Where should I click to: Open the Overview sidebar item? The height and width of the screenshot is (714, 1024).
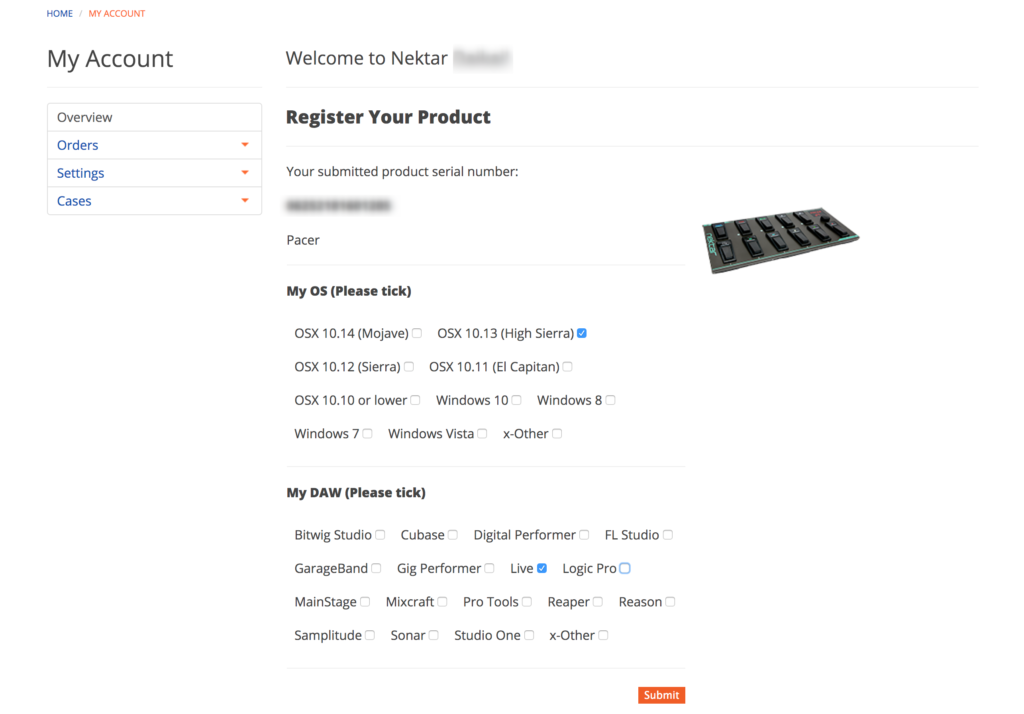point(85,117)
